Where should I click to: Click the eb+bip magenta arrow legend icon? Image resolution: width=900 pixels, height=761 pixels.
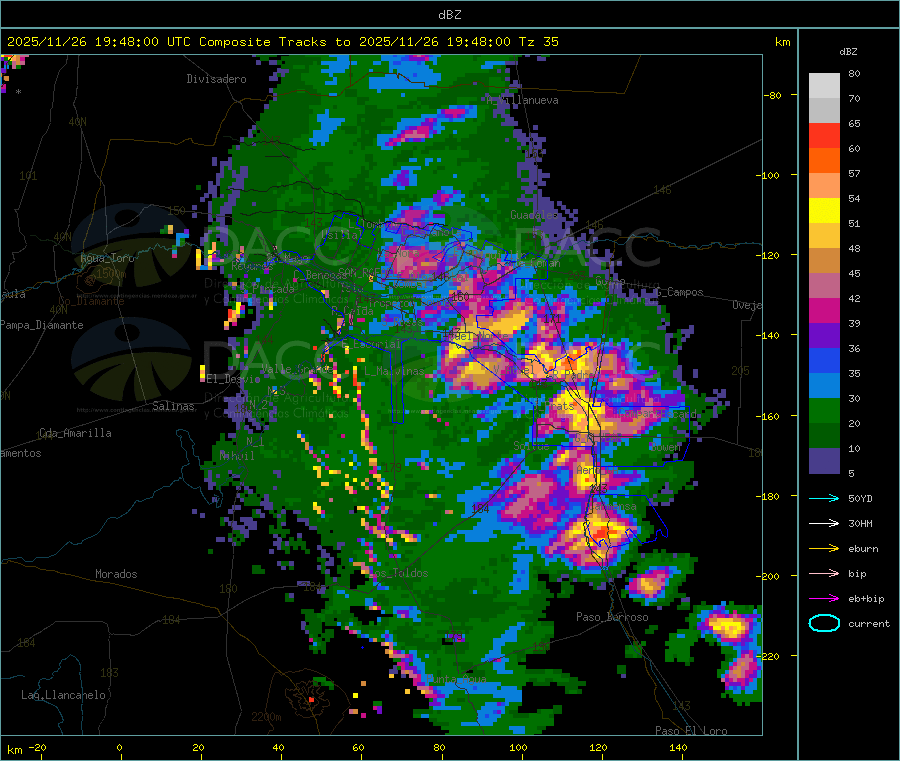click(824, 599)
